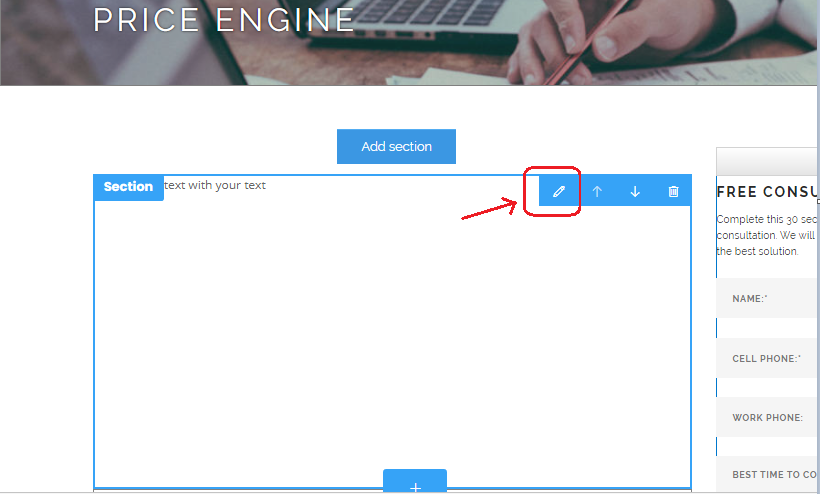The width and height of the screenshot is (820, 494).
Task: Click the consultation description paragraph
Action: 766,235
